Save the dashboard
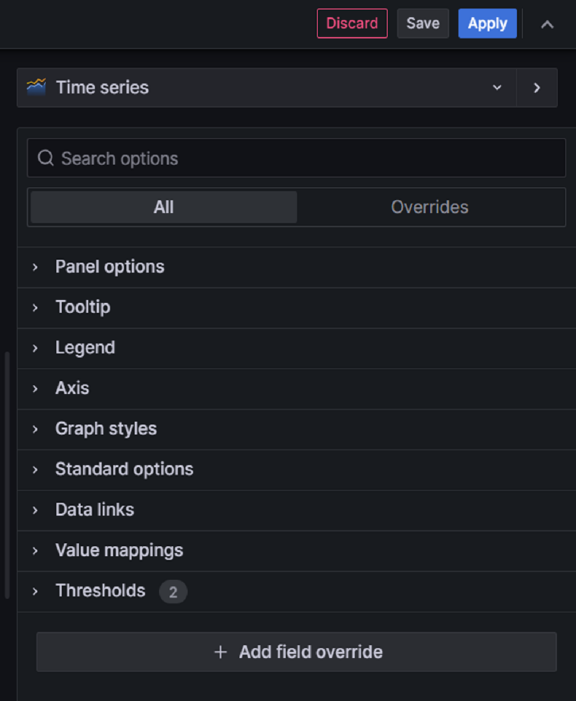The image size is (577, 702). pos(423,23)
